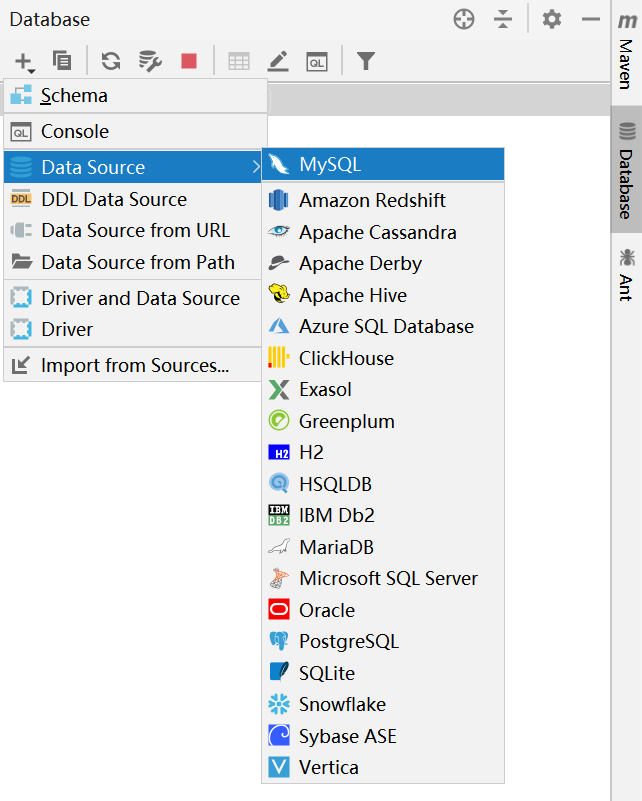This screenshot has height=801, width=642.
Task: Click the locate crosshair icon in header
Action: click(463, 19)
